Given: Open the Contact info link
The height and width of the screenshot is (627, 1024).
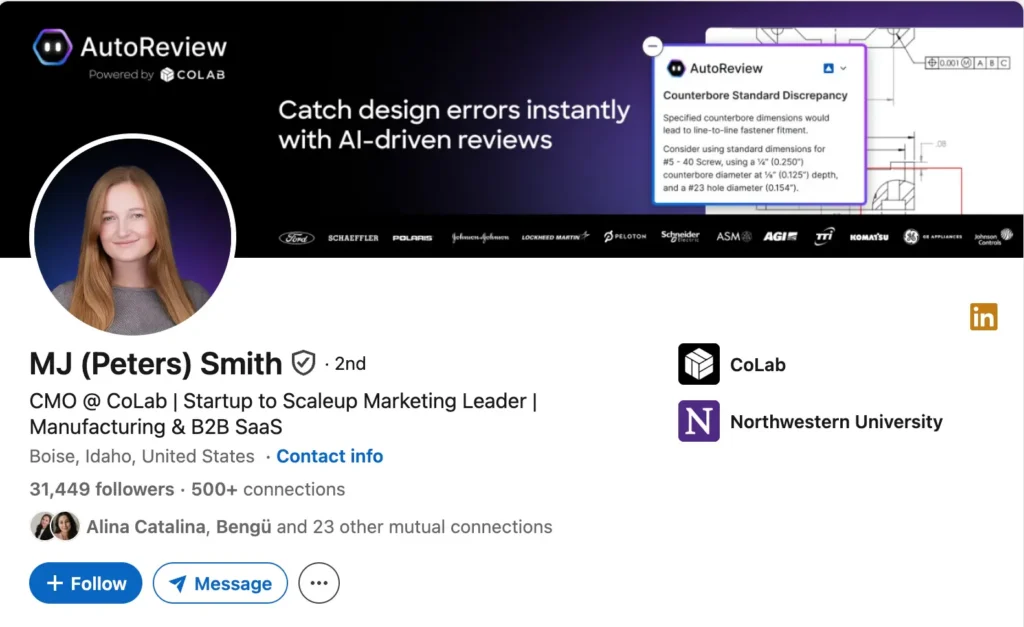Looking at the screenshot, I should (330, 456).
